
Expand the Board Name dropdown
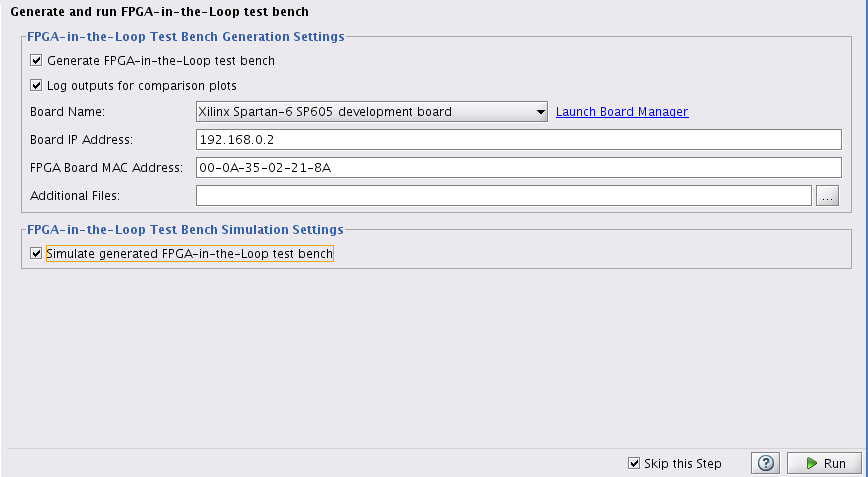click(x=540, y=112)
